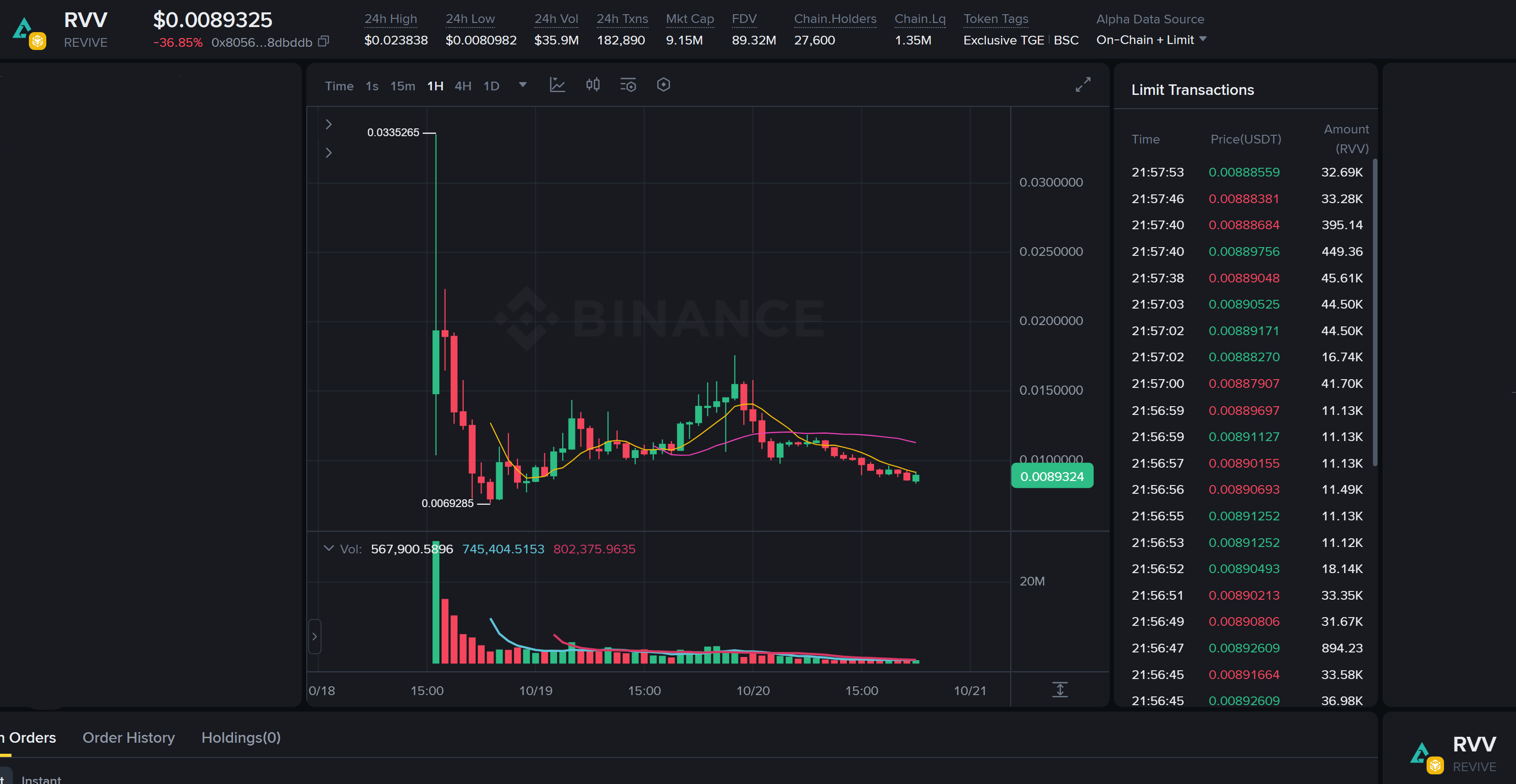Select the candlestick chart style icon
The width and height of the screenshot is (1516, 784).
click(x=592, y=85)
